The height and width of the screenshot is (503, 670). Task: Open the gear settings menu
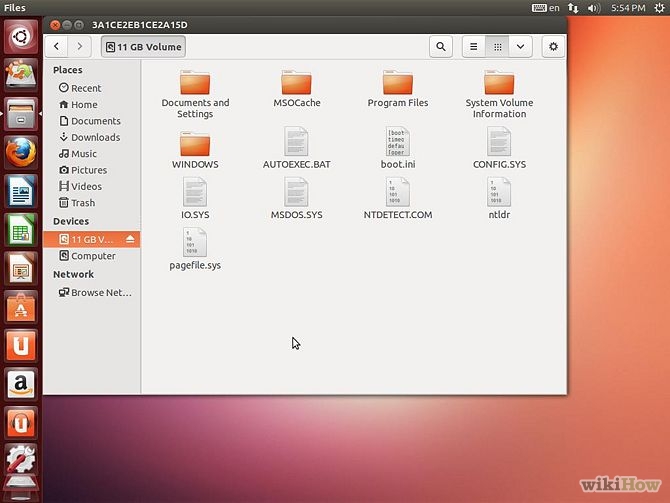point(553,47)
